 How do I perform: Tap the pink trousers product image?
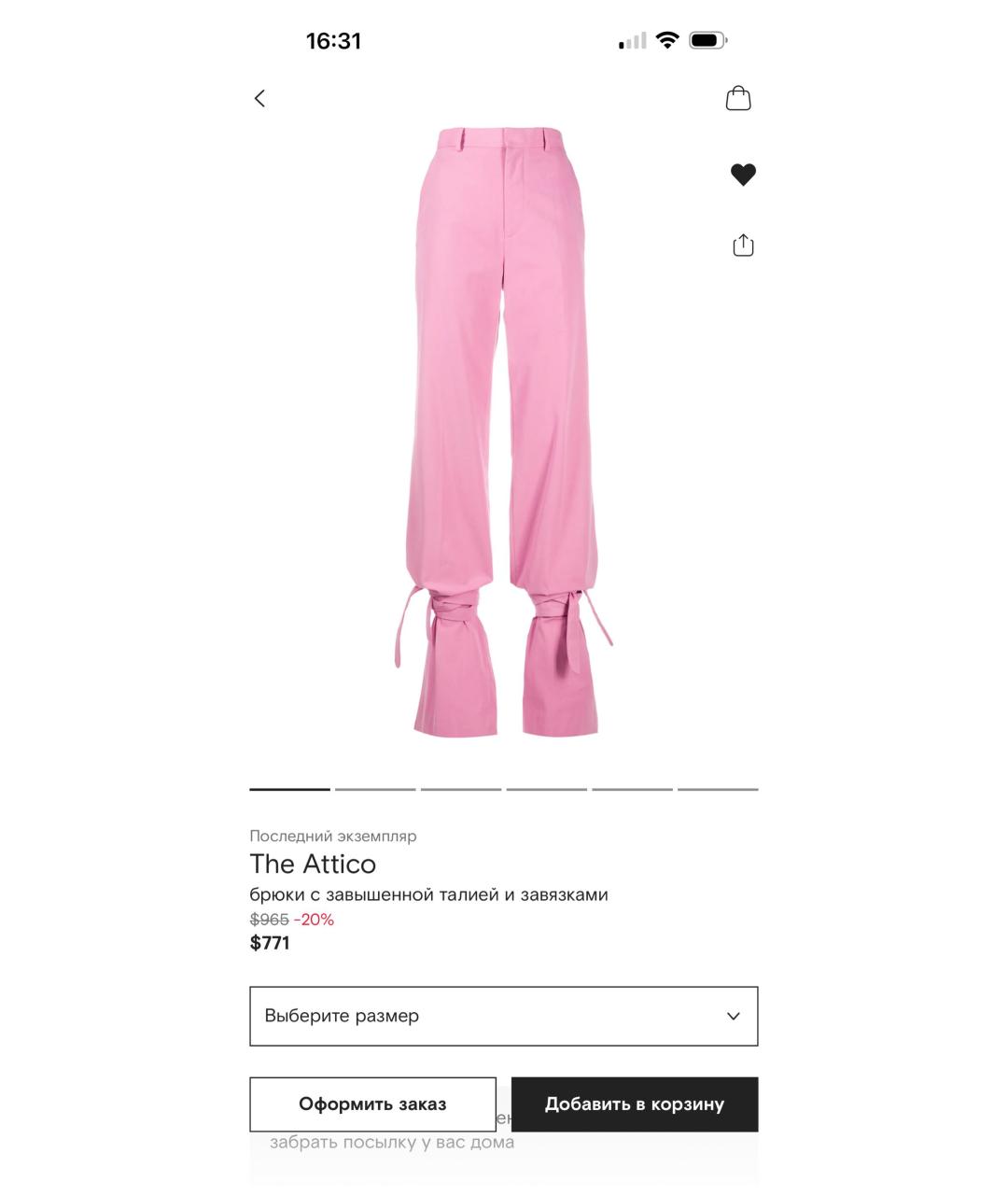tap(504, 431)
